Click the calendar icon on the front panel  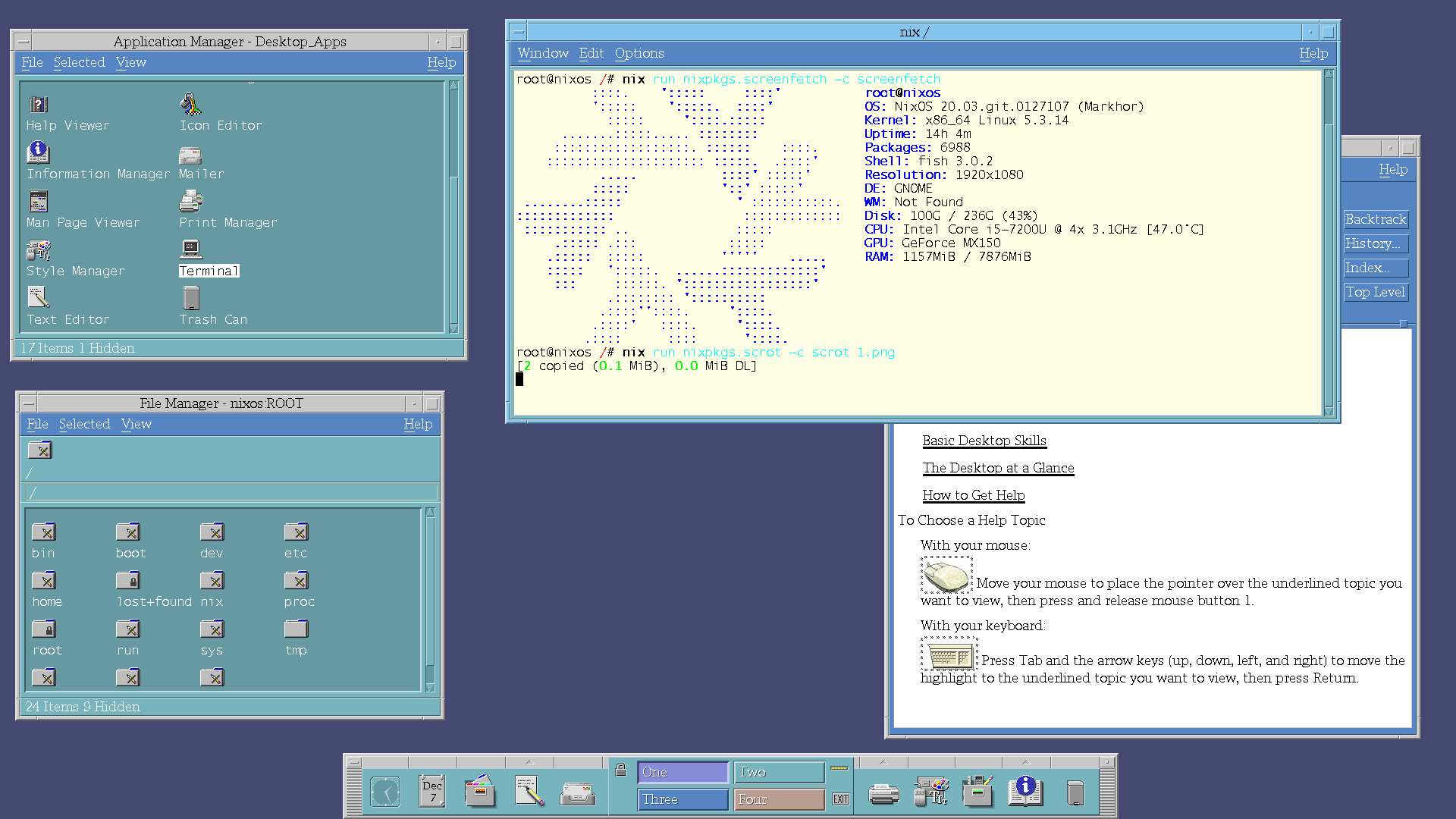point(433,791)
